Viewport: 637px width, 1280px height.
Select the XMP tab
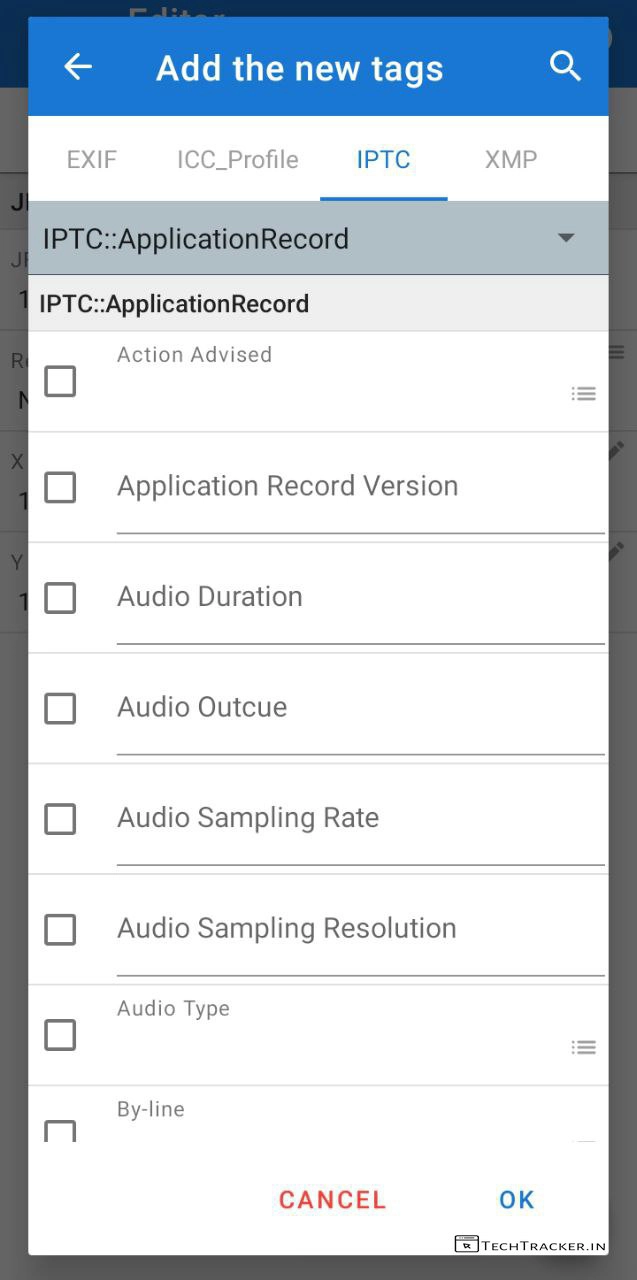click(511, 160)
